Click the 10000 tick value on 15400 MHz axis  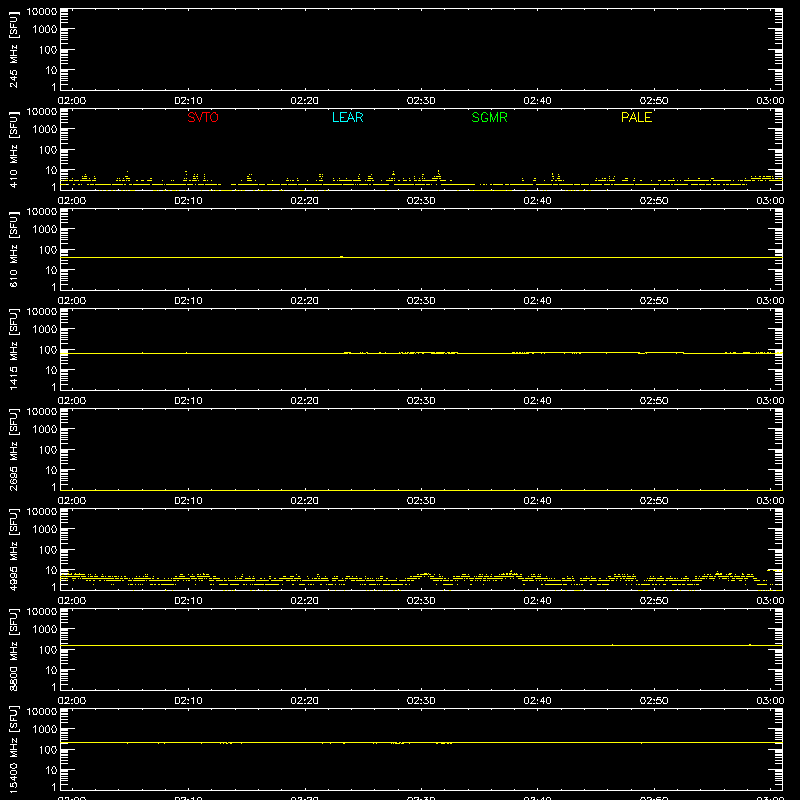[x=42, y=712]
